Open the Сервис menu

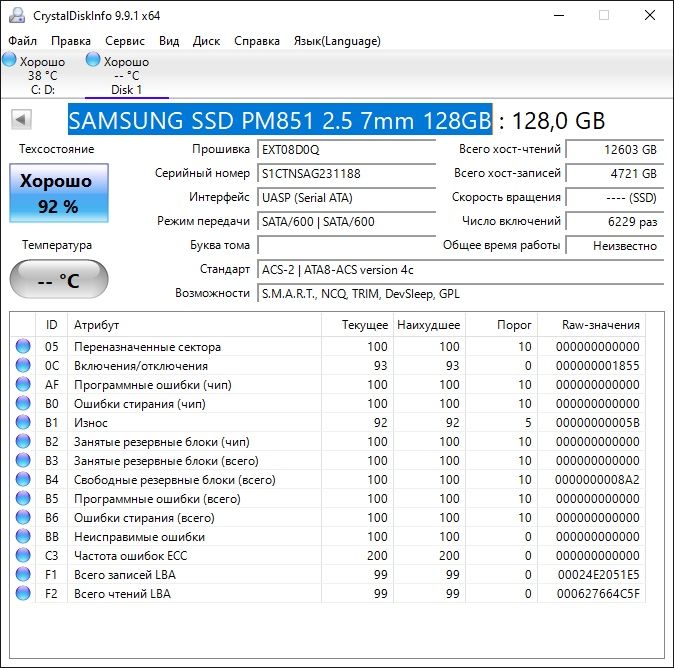click(125, 41)
